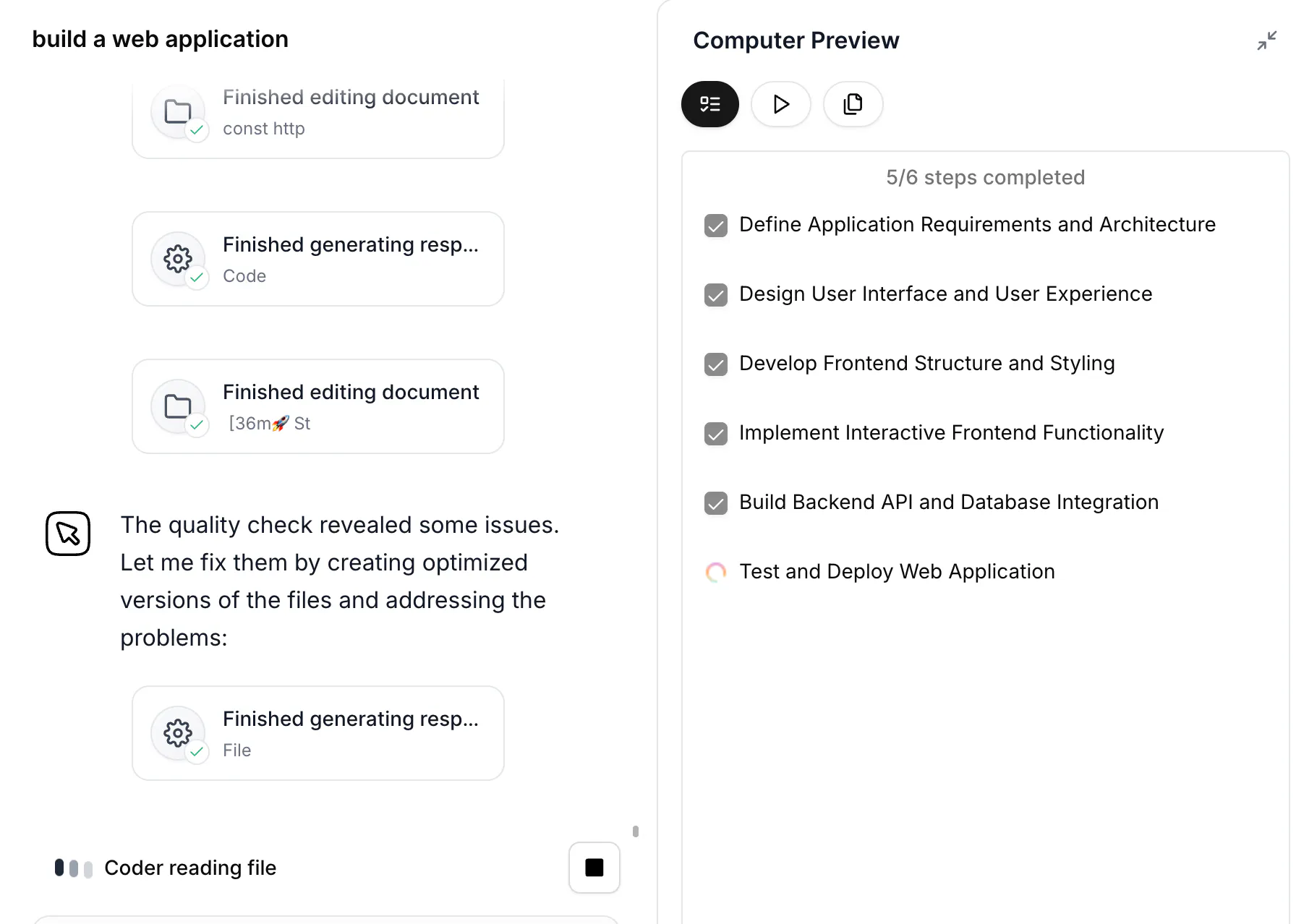Toggle Design User Interface step checkbox

point(716,295)
